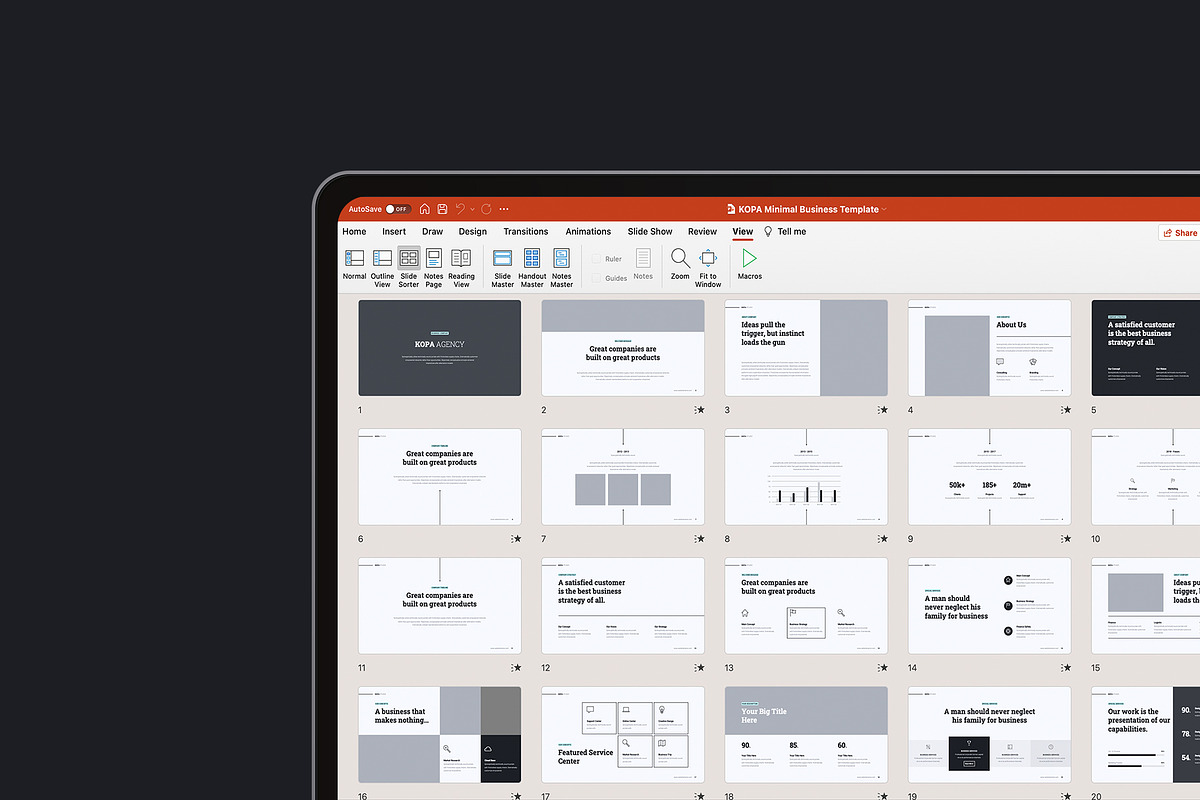1200x800 pixels.
Task: Click the transition star icon under slide 13
Action: click(x=882, y=668)
